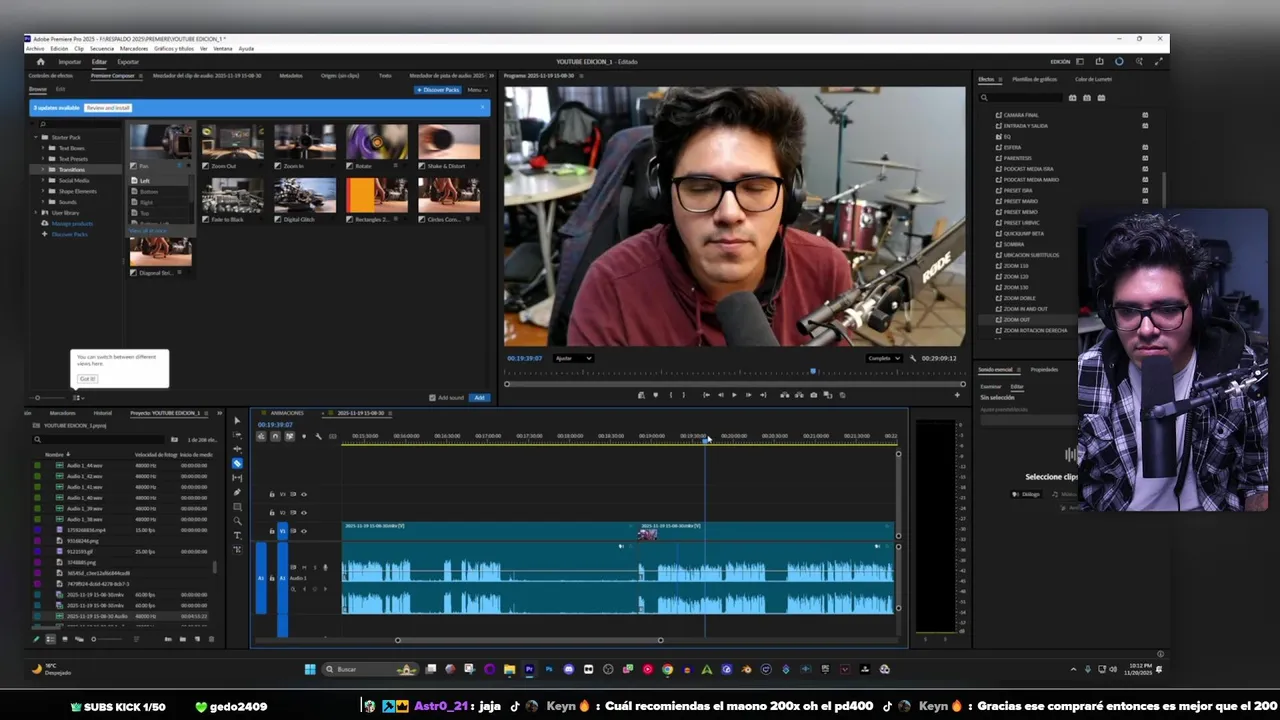This screenshot has width=1280, height=720.
Task: Expand the Text Boxes folder
Action: 43,148
